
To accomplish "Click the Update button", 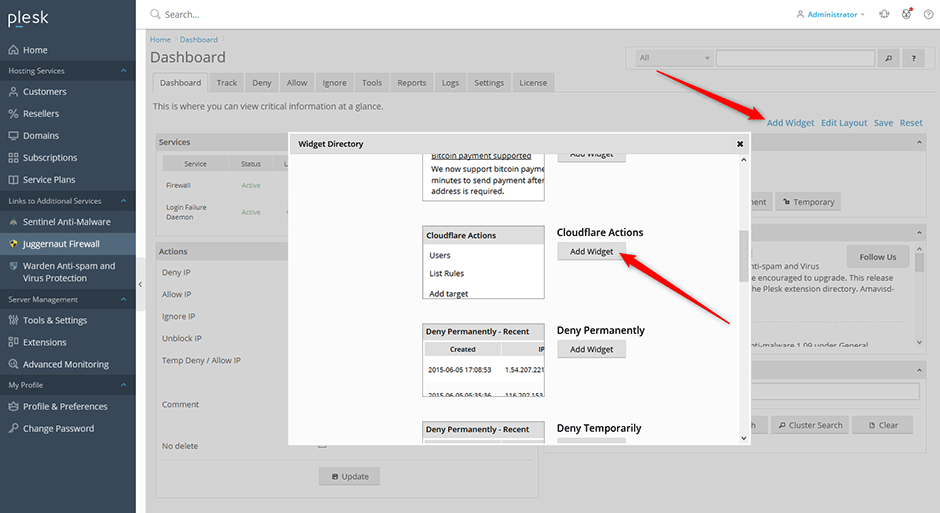I will click(350, 476).
